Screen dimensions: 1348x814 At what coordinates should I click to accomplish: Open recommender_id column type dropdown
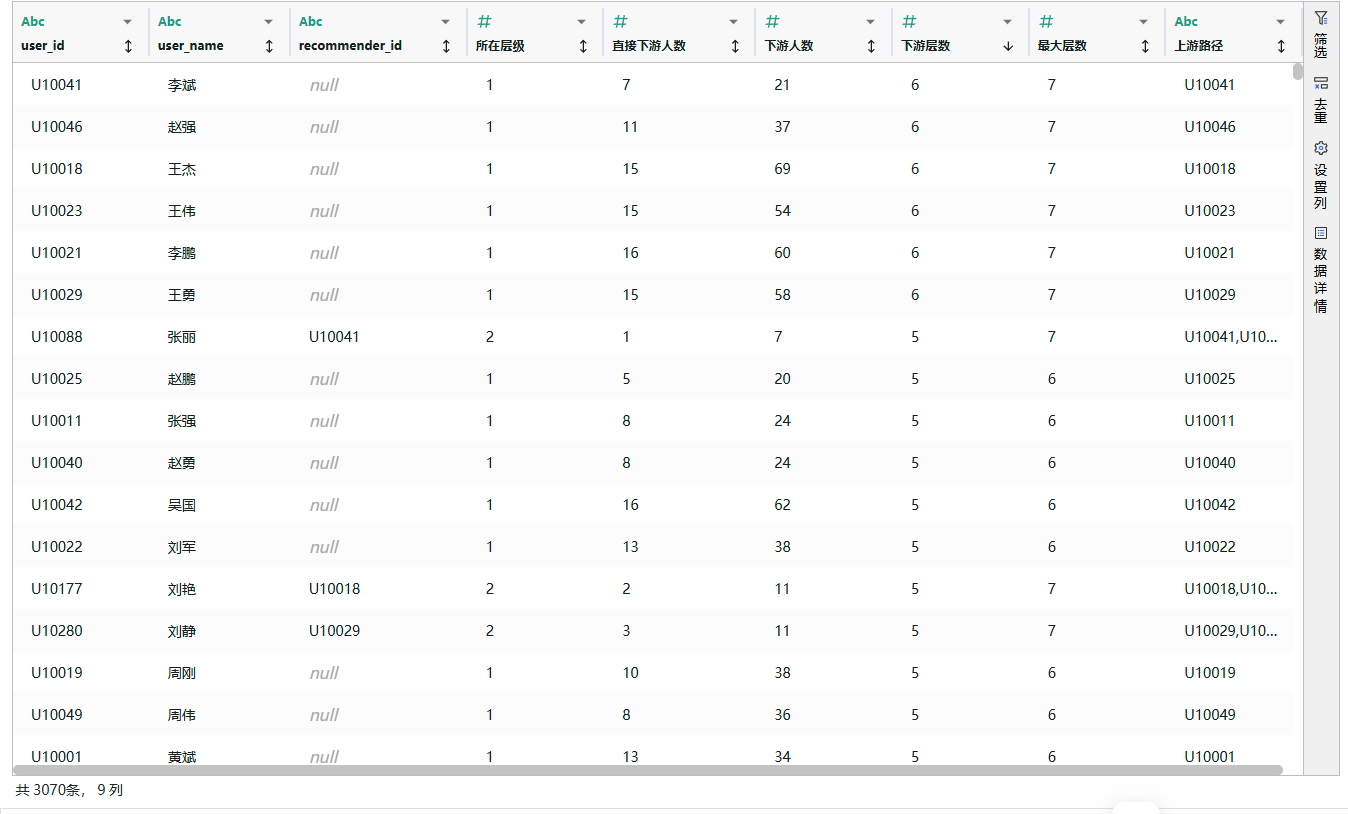pos(445,22)
